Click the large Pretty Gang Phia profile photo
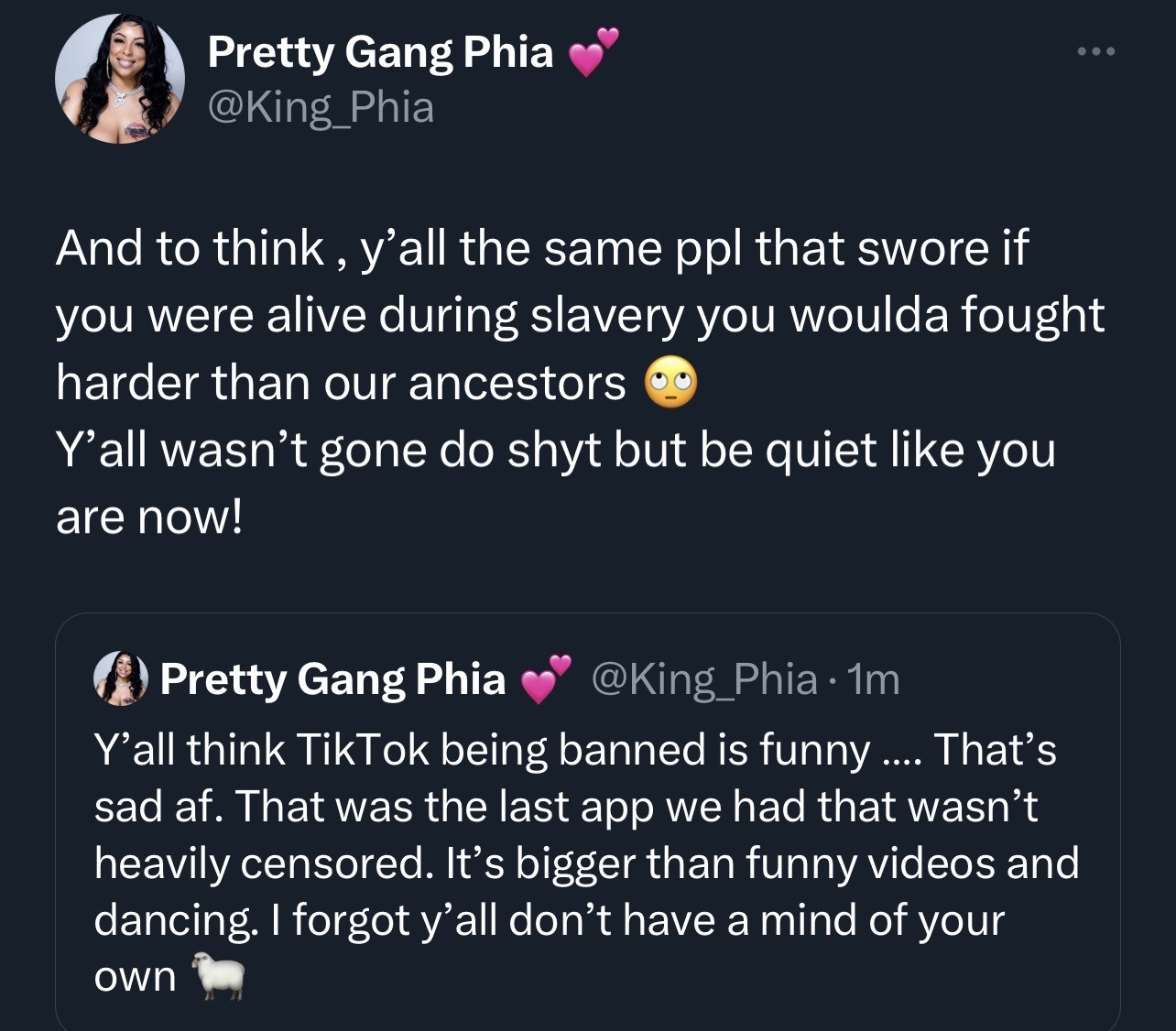 tap(120, 79)
